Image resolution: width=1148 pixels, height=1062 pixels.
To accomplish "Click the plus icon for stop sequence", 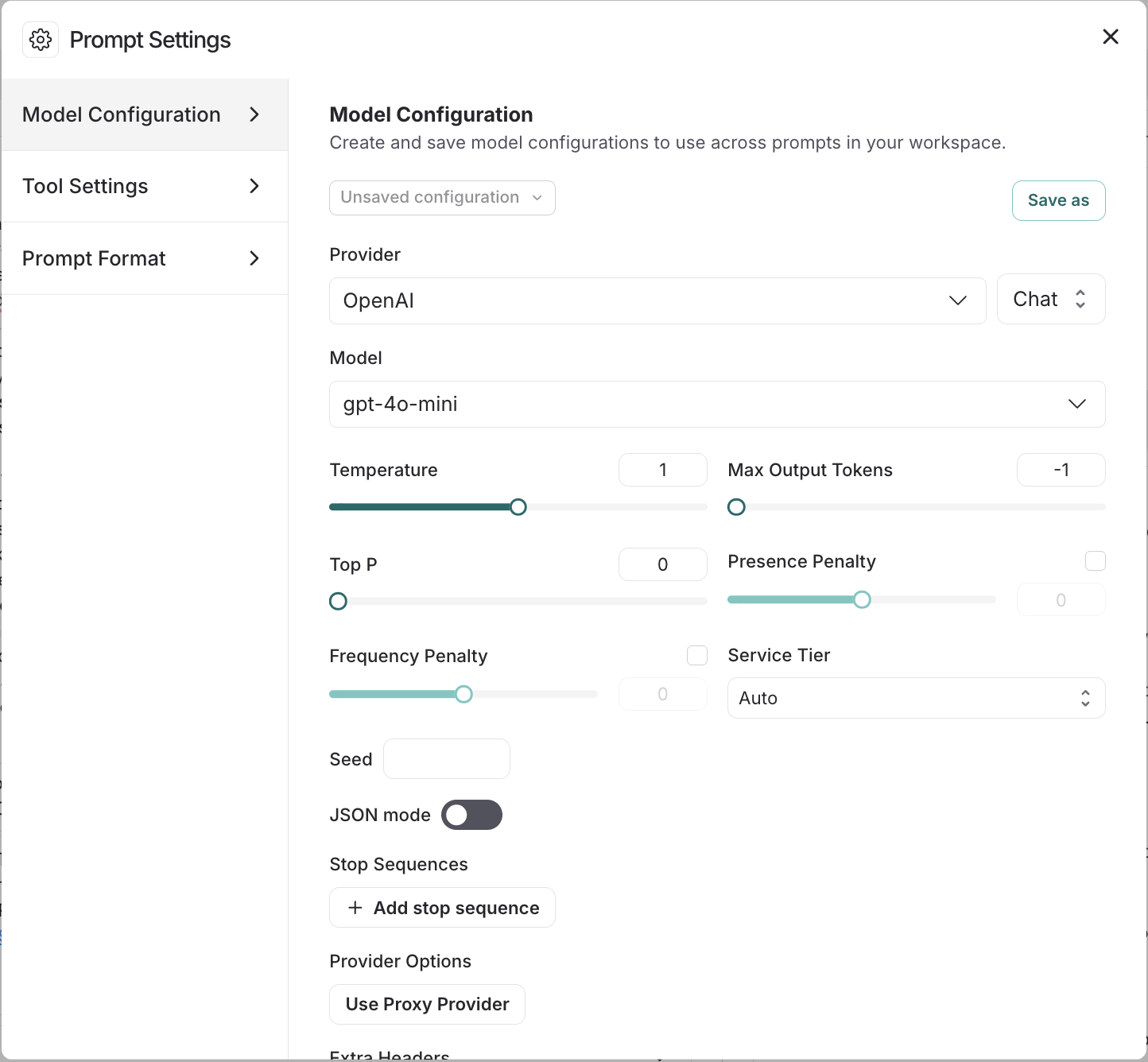I will click(355, 908).
